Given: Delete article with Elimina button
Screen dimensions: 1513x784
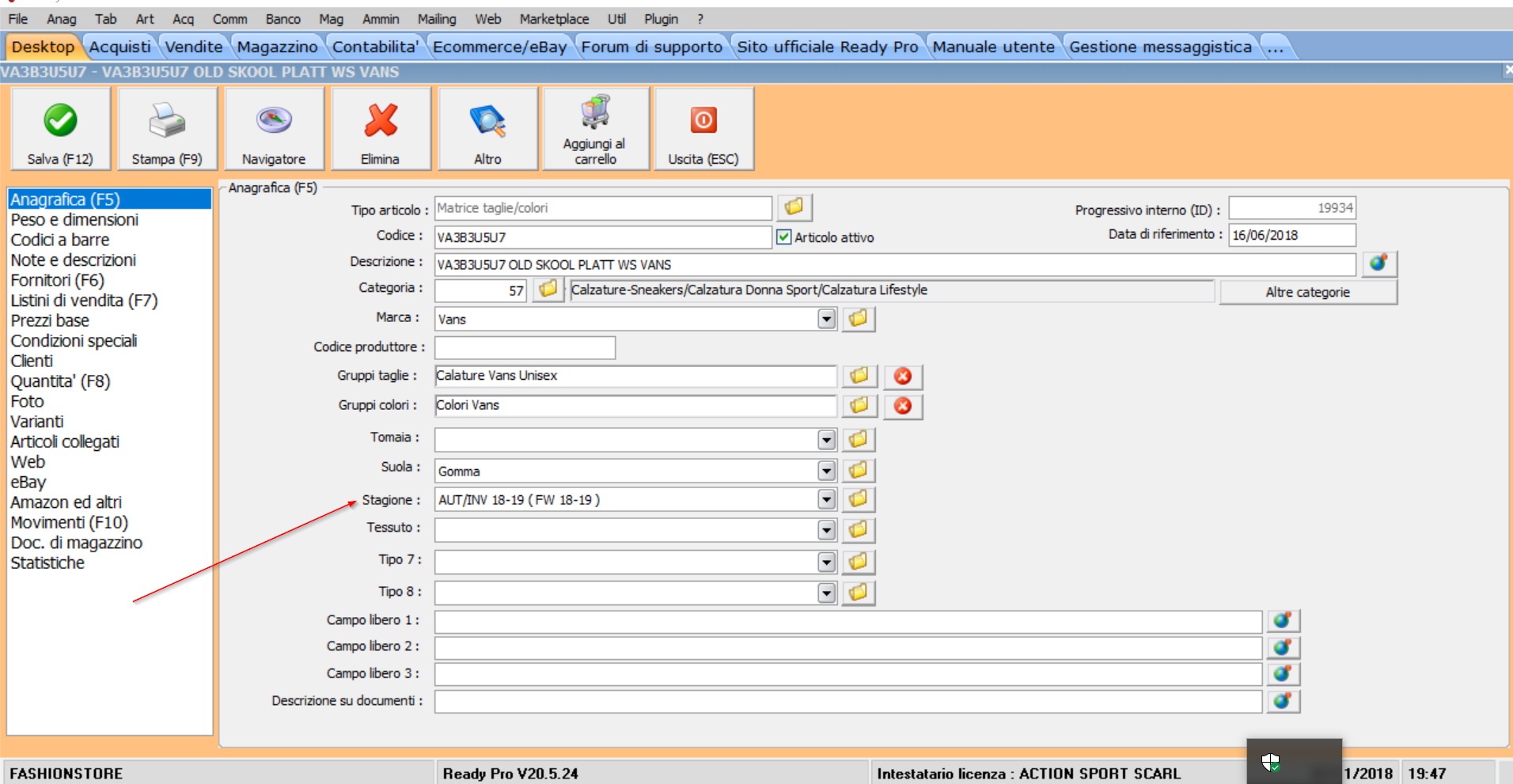Looking at the screenshot, I should click(381, 128).
